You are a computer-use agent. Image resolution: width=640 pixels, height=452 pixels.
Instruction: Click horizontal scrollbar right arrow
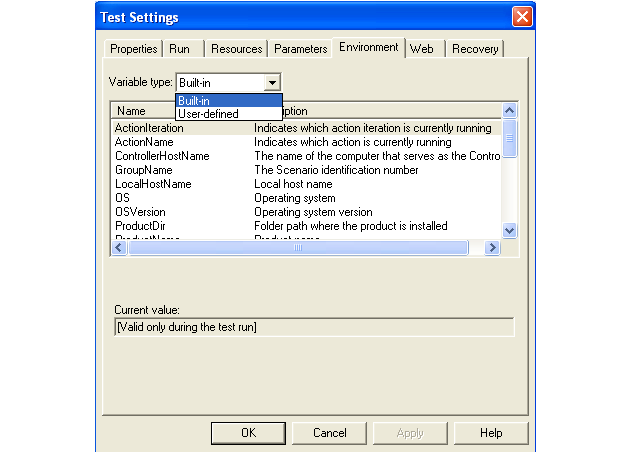click(x=491, y=248)
